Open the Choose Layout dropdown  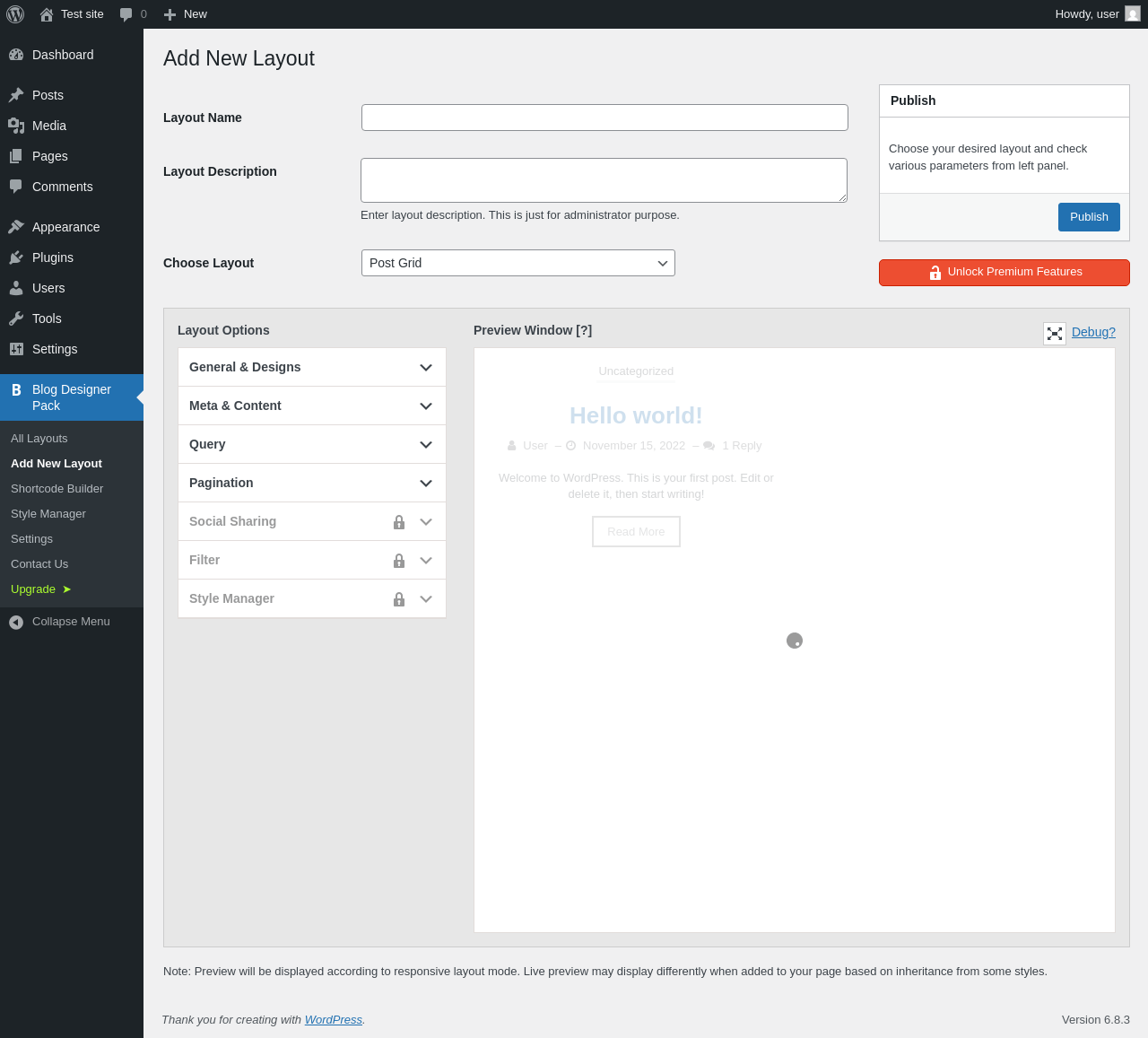click(518, 263)
